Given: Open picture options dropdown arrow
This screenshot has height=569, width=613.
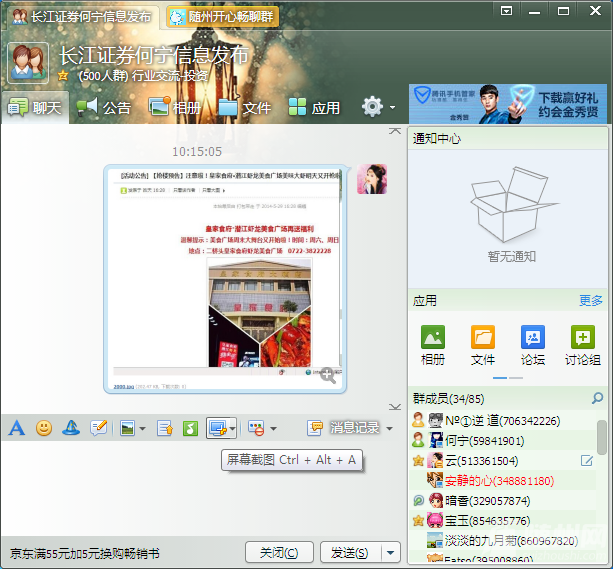Looking at the screenshot, I should 143,429.
